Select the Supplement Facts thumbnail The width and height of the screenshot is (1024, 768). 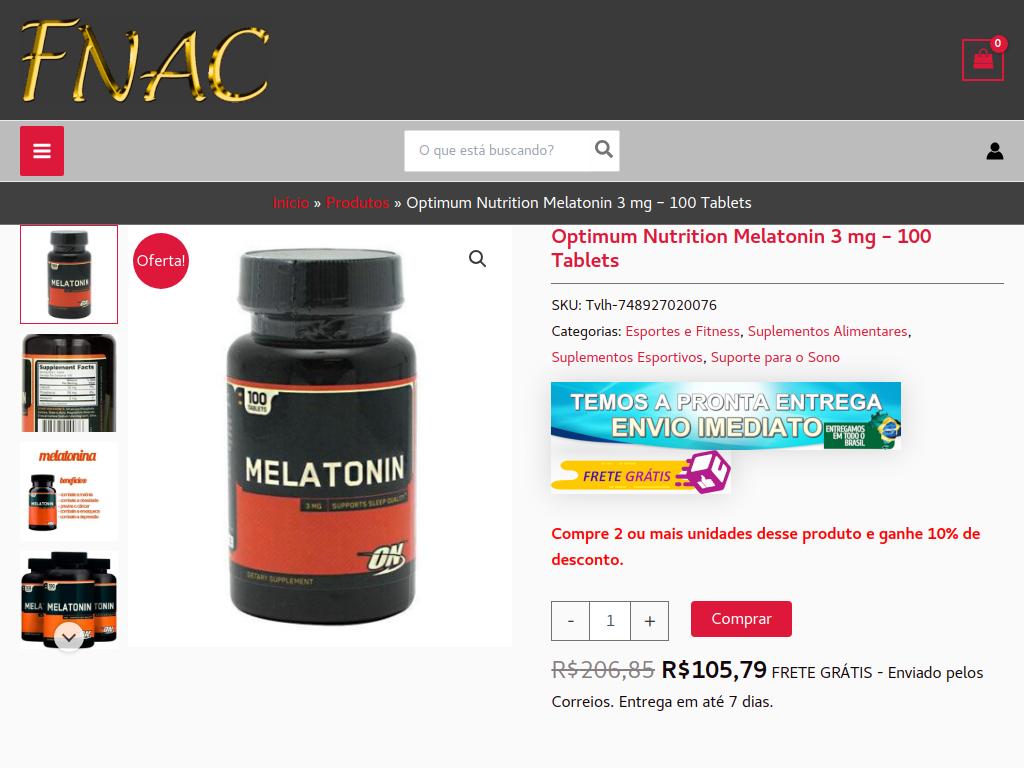pos(69,383)
